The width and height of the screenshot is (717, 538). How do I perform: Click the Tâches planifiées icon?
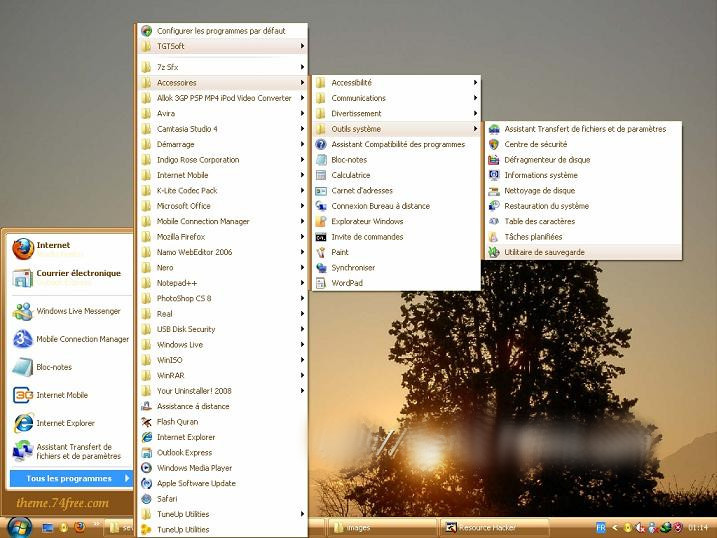[493, 237]
